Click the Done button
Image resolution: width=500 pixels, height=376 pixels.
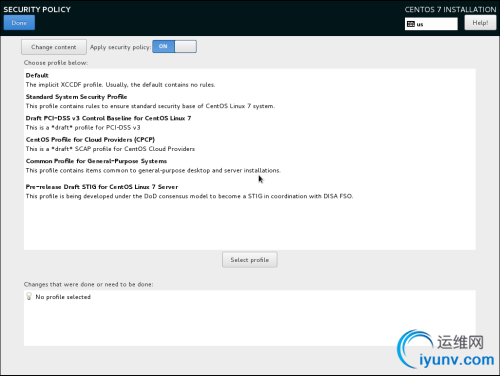[19, 23]
